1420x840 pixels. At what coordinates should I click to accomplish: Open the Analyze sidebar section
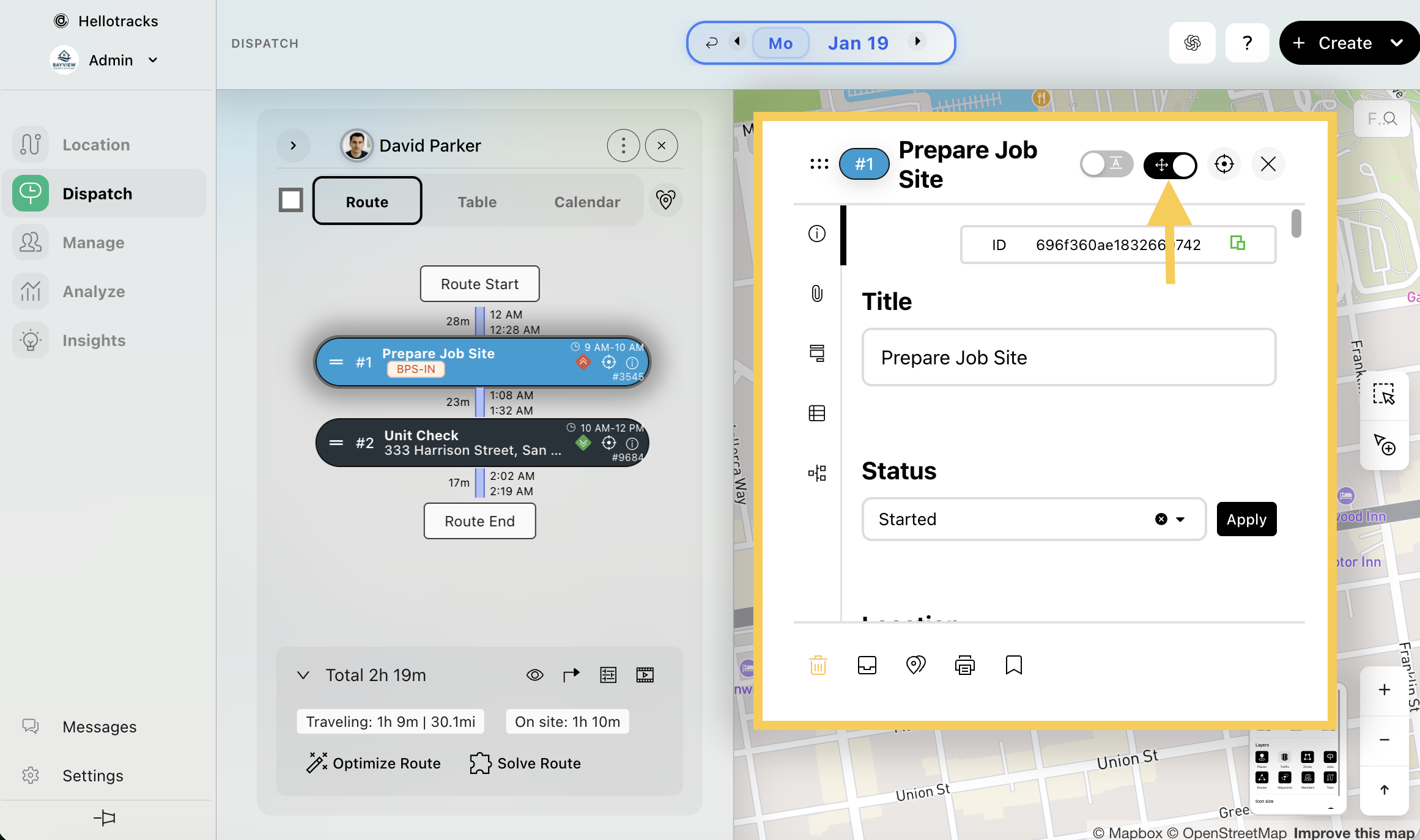(x=104, y=291)
